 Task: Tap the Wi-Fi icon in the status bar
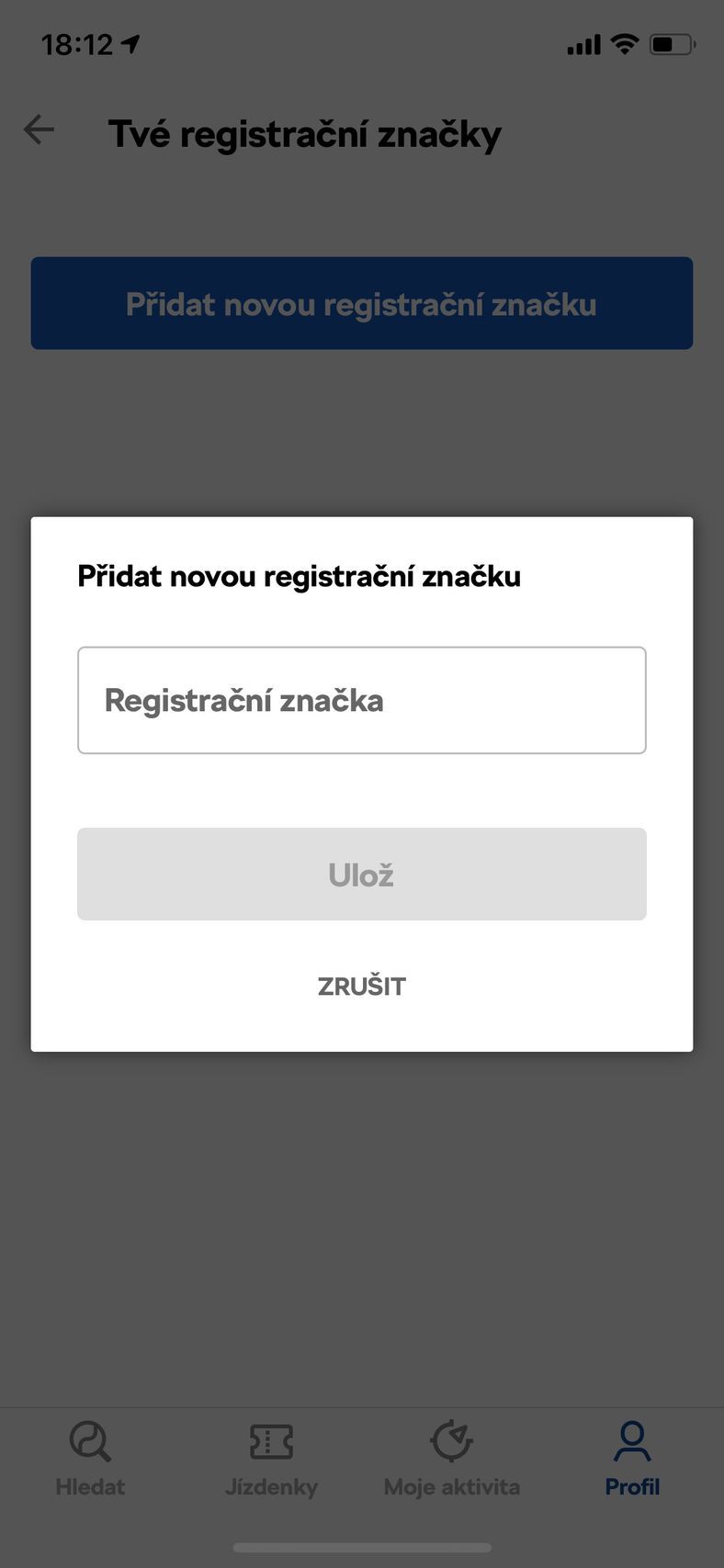[624, 43]
